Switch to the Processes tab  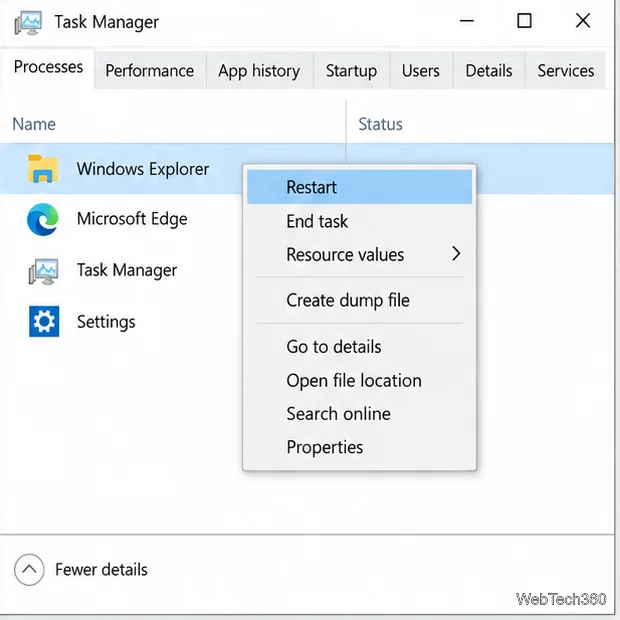[48, 67]
